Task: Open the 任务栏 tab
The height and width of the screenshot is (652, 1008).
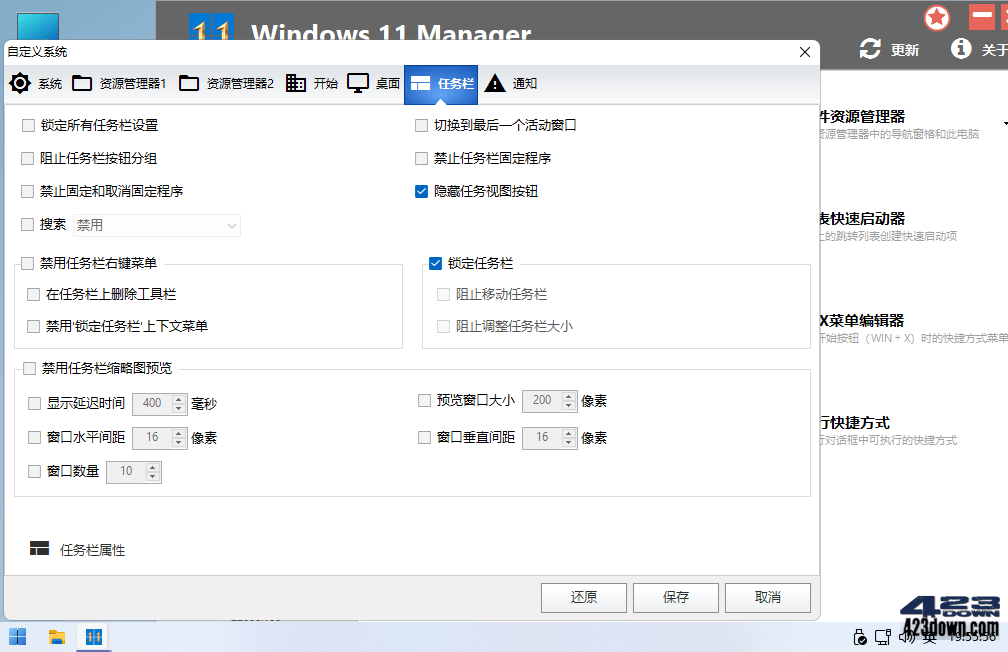Action: click(x=441, y=84)
